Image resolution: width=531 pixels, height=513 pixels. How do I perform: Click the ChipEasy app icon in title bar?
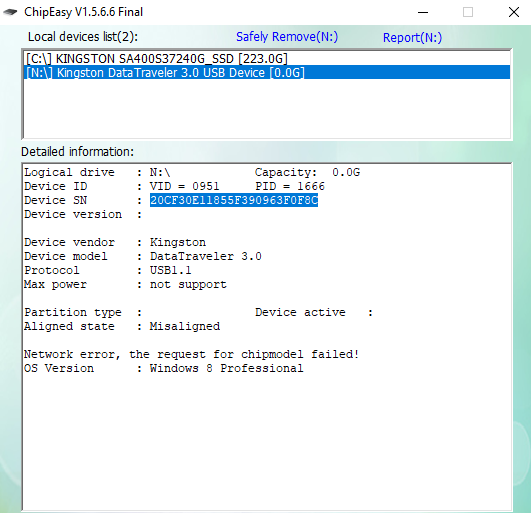10,12
